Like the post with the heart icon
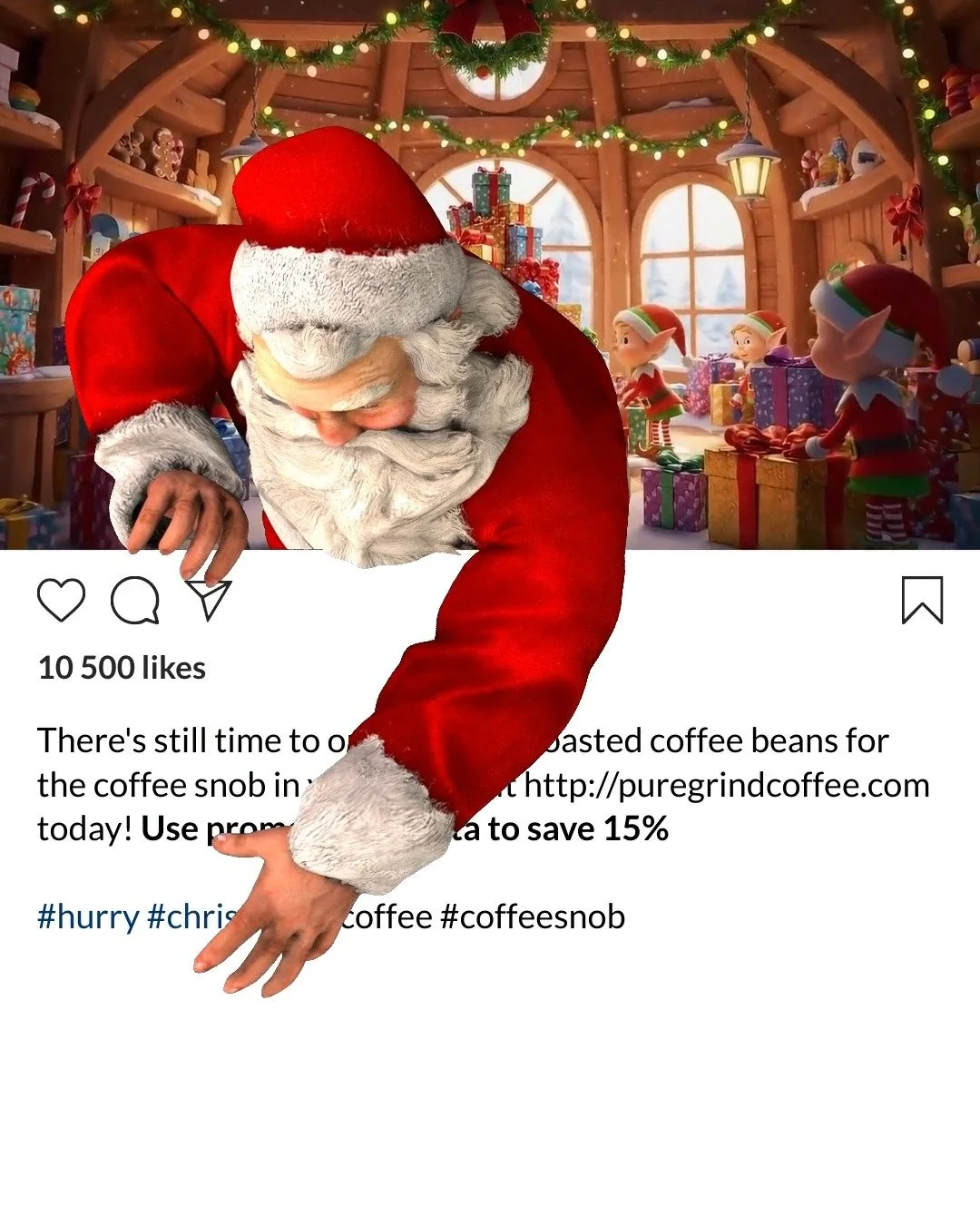This screenshot has height=1225, width=980. click(x=61, y=600)
